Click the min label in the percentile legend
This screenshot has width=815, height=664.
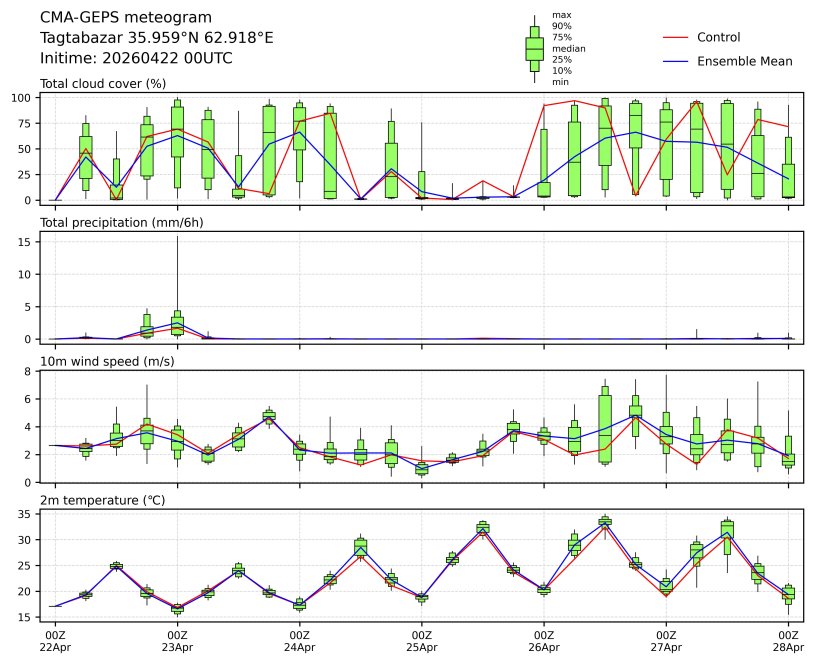(560, 82)
